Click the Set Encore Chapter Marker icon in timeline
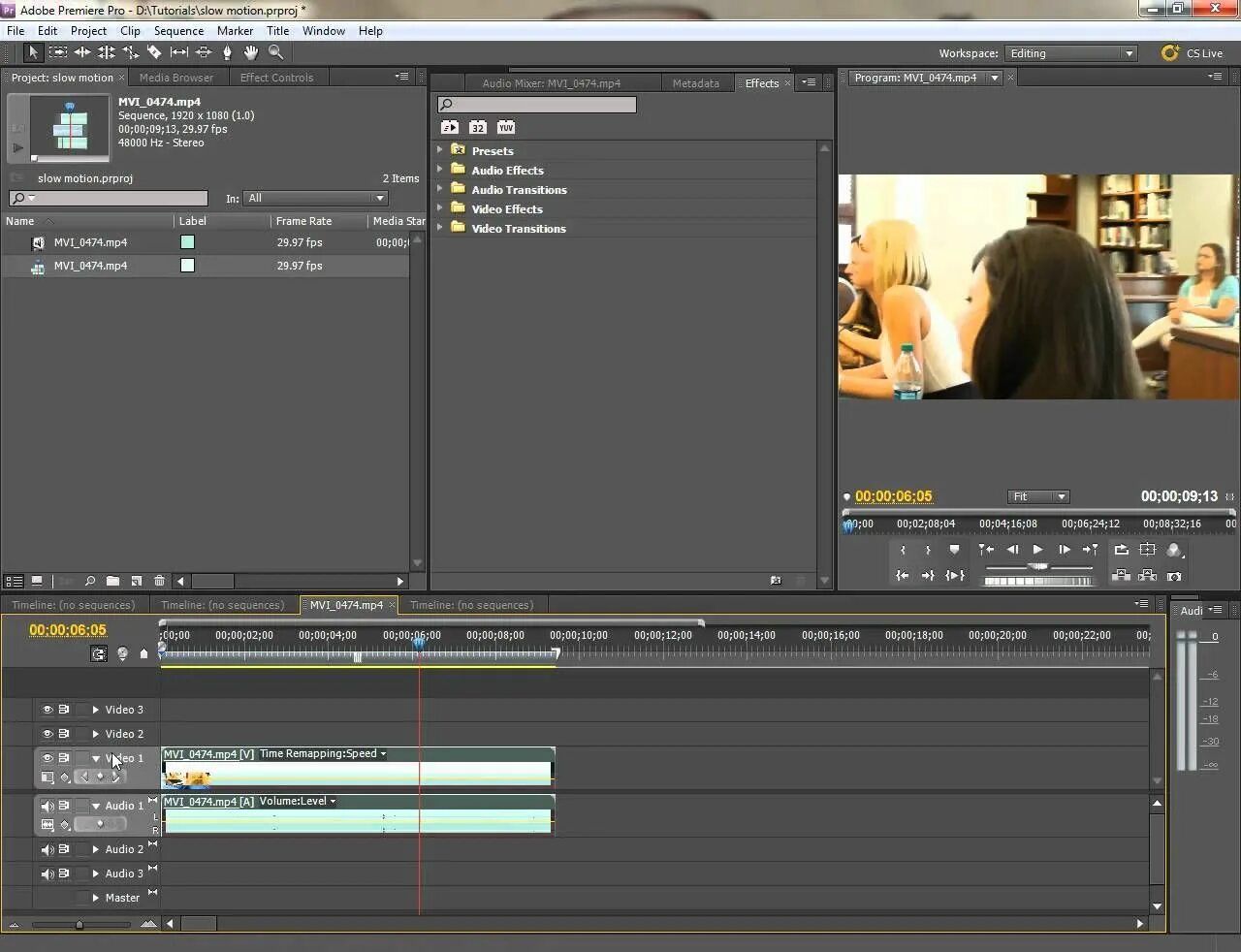The image size is (1241, 952). (x=122, y=653)
